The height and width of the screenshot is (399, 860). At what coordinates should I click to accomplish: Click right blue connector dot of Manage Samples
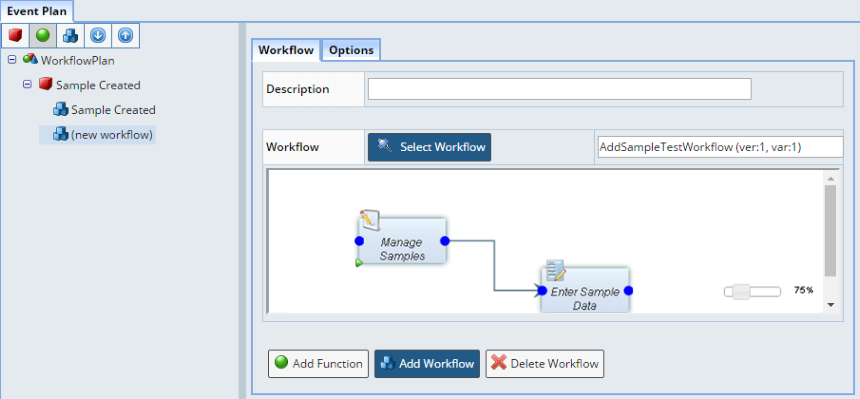click(x=445, y=241)
